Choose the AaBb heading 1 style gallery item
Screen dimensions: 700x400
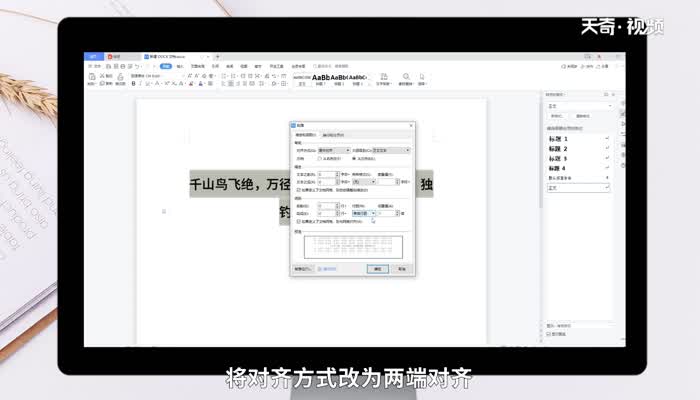pyautogui.click(x=321, y=79)
